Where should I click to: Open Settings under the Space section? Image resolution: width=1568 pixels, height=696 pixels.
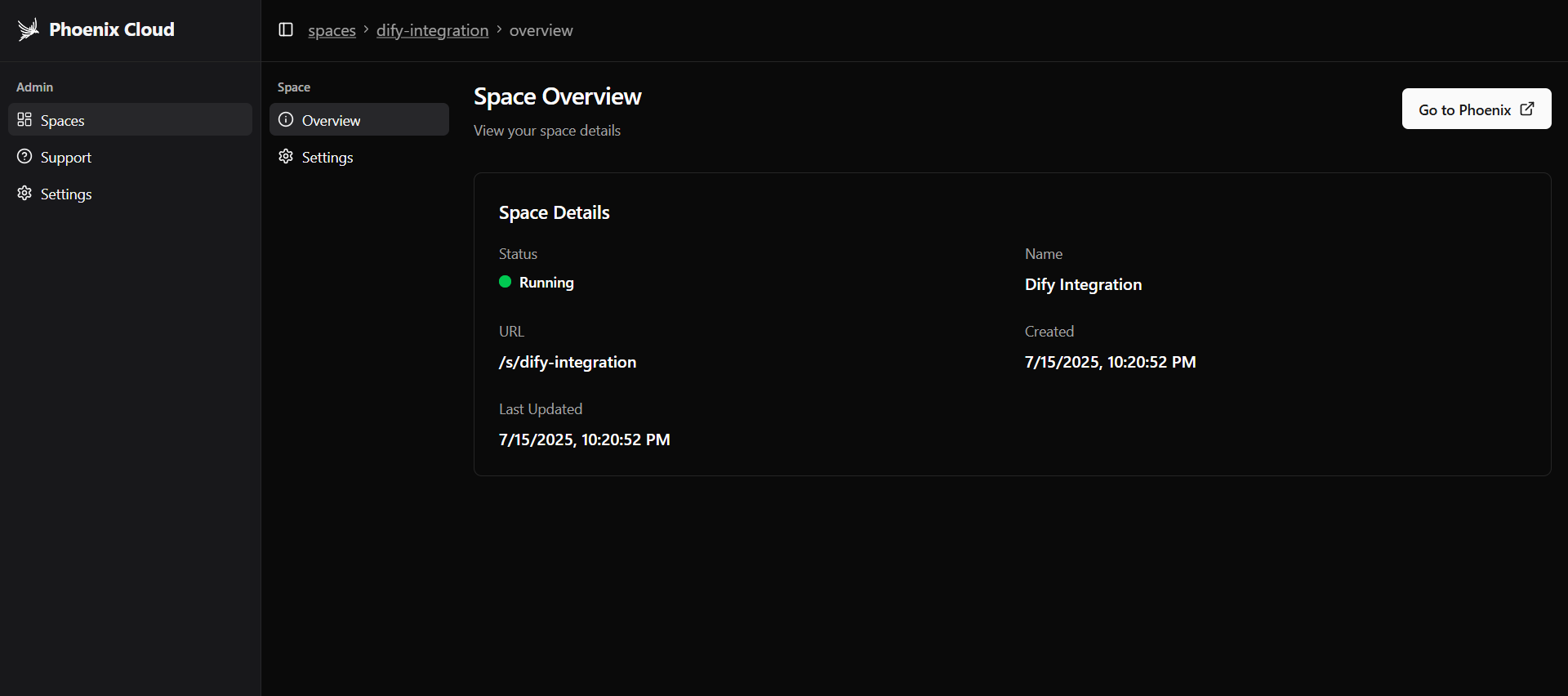pos(327,157)
